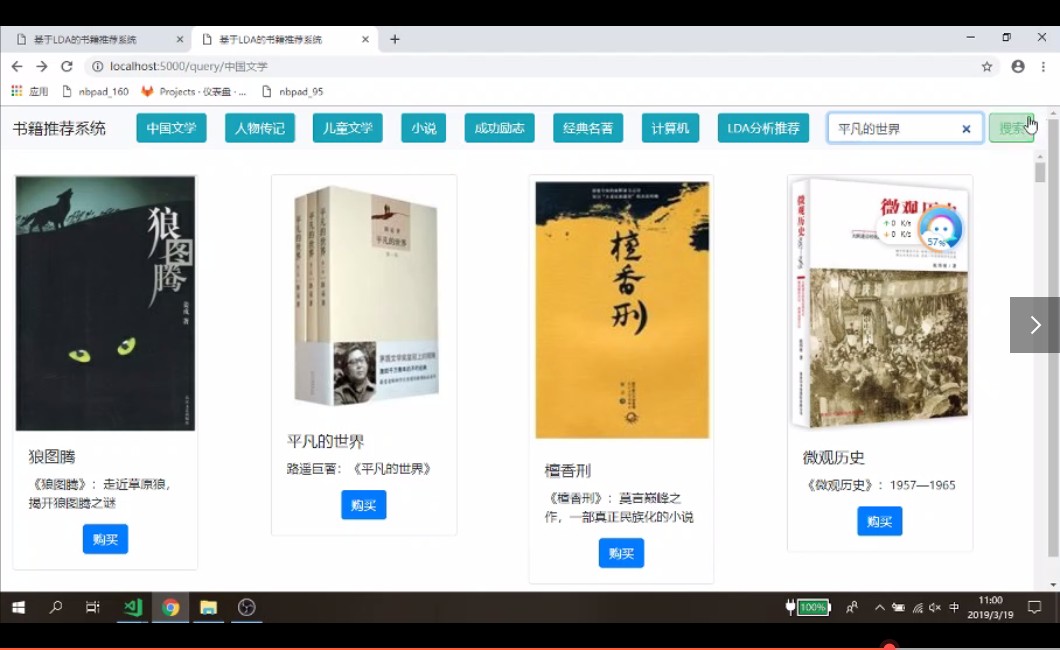This screenshot has width=1060, height=650.
Task: Go back in browser history
Action: [x=17, y=66]
